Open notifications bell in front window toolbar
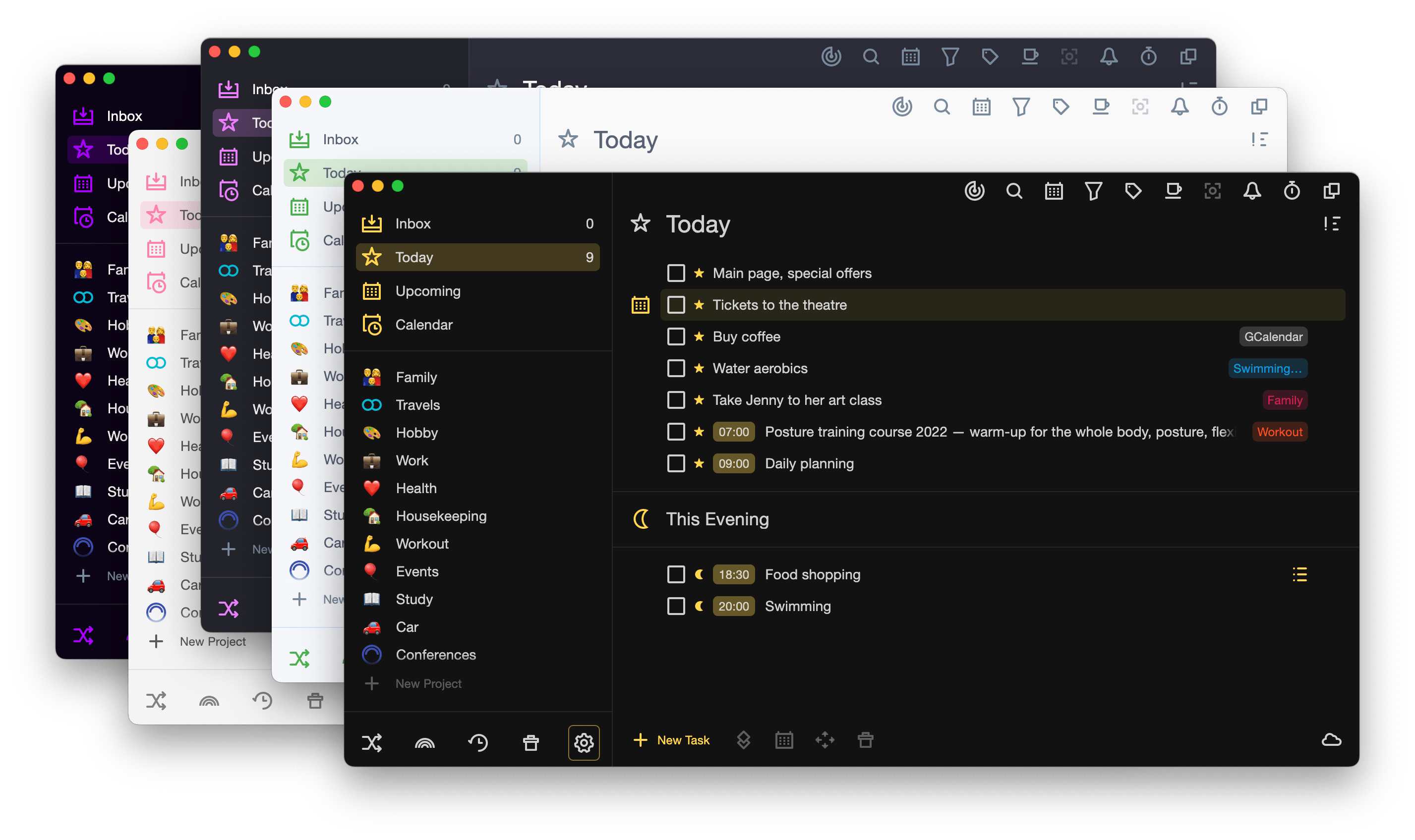The height and width of the screenshot is (840, 1415). click(x=1252, y=191)
